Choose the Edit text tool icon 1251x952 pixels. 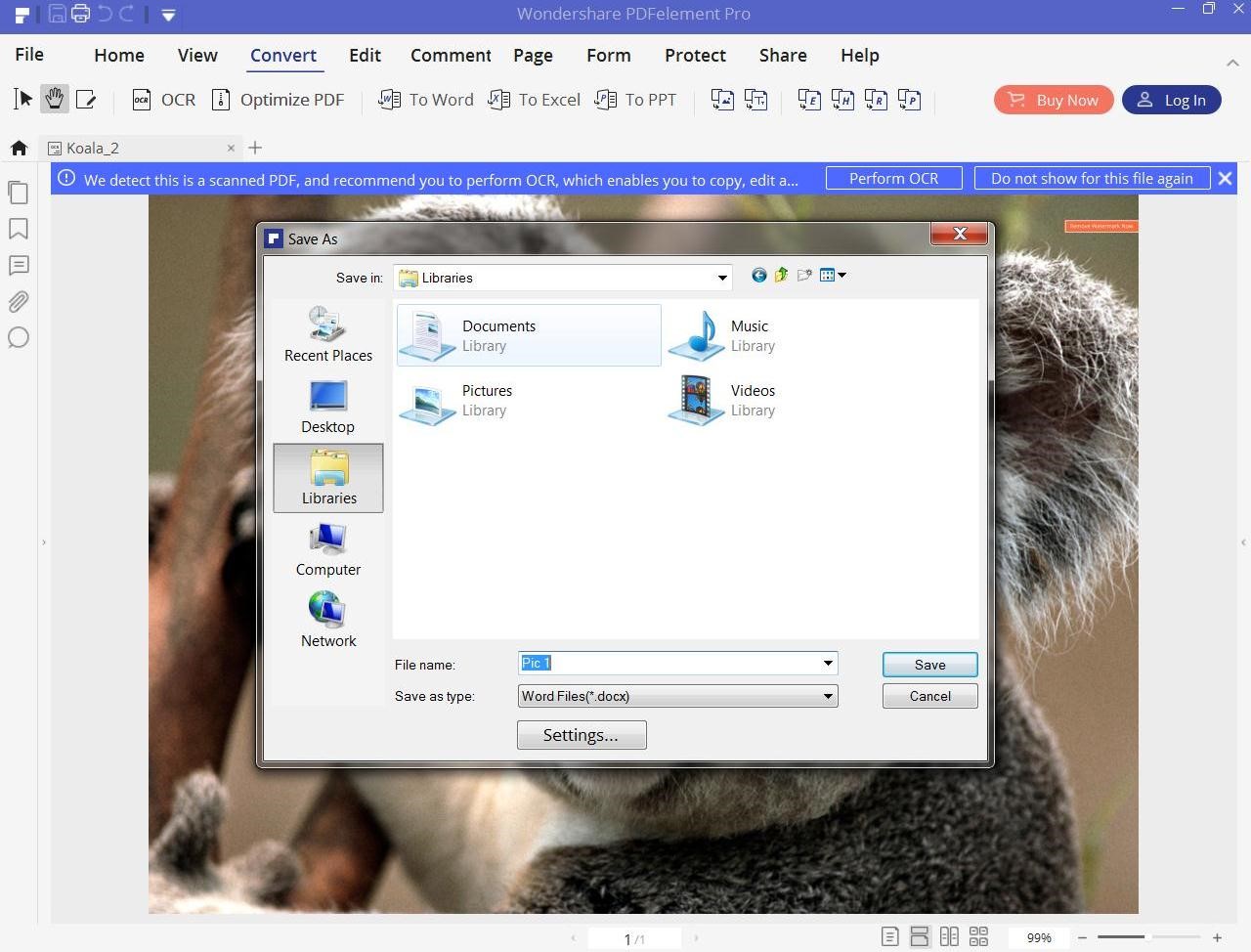[86, 99]
